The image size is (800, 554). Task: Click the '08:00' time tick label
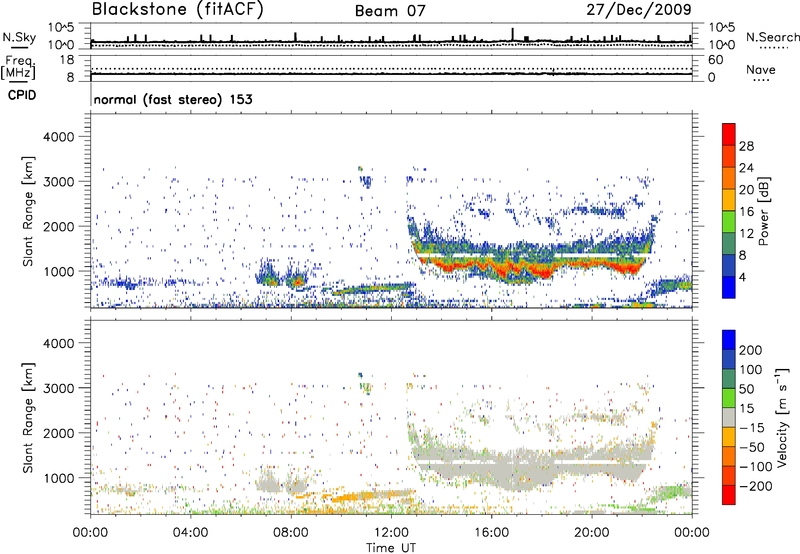[291, 533]
